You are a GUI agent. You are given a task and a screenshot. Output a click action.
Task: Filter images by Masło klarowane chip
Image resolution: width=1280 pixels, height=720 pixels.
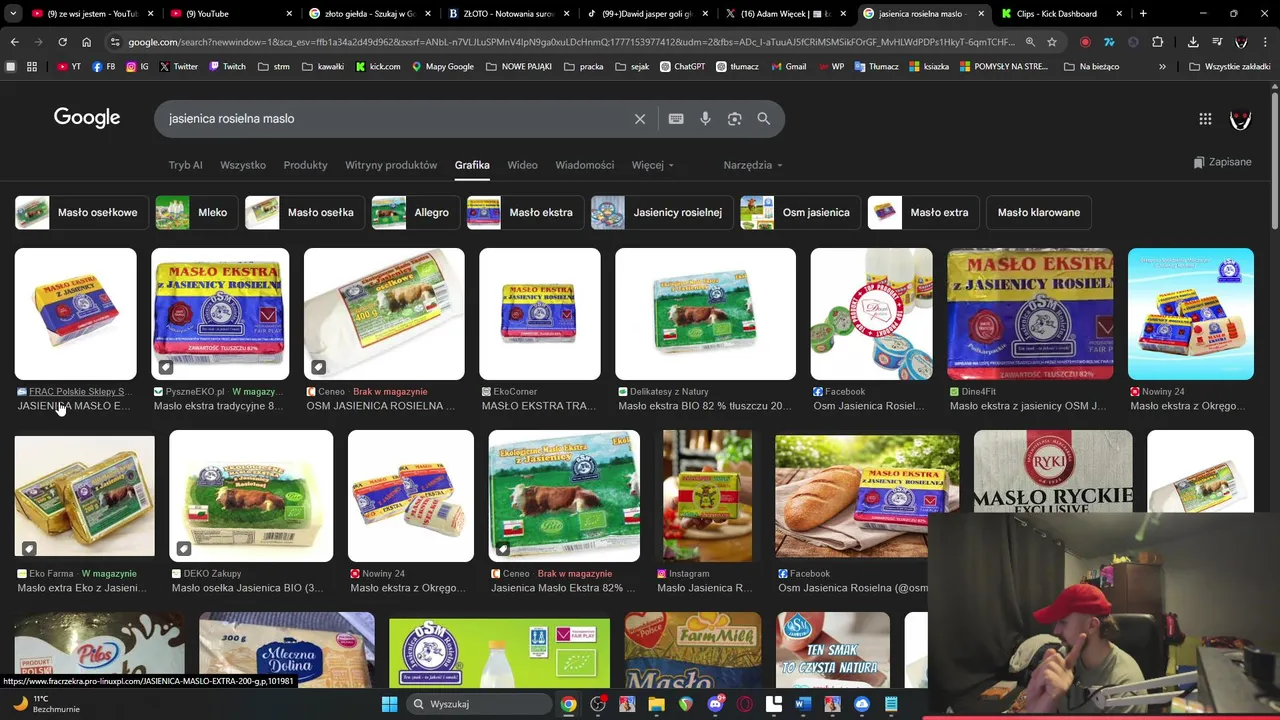1038,212
